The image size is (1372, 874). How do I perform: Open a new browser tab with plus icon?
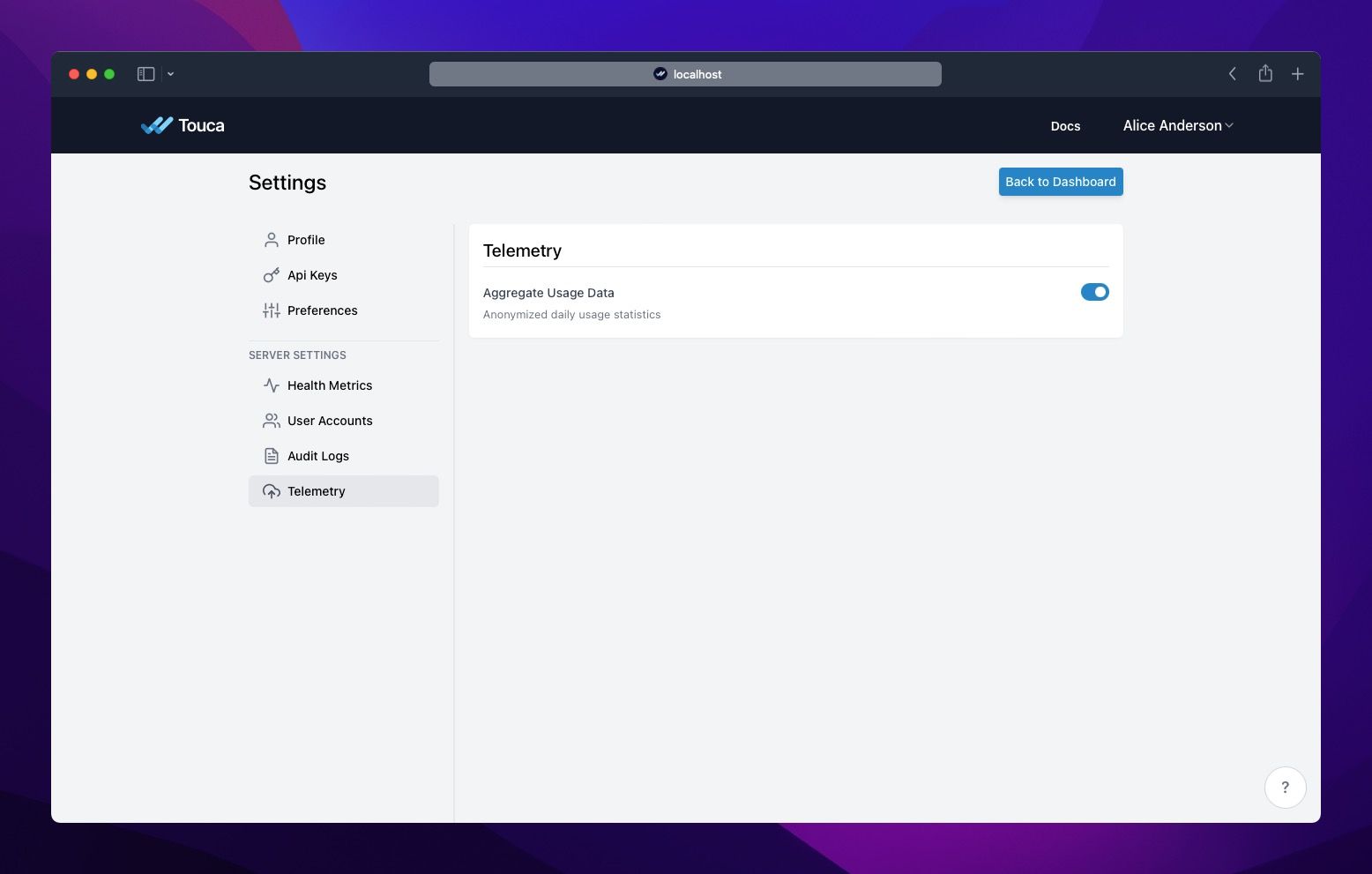1297,74
